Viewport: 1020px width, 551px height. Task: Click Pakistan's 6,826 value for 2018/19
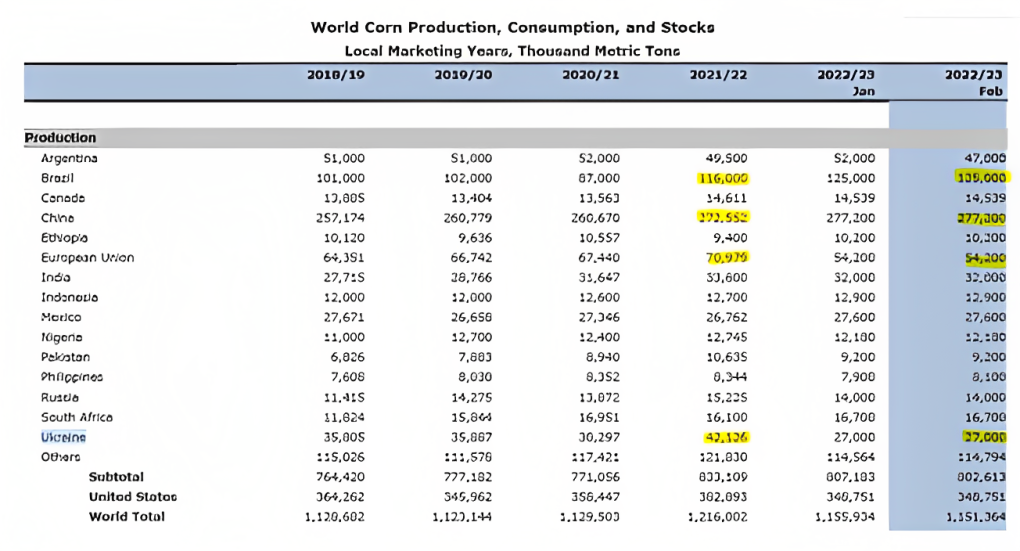(x=348, y=358)
